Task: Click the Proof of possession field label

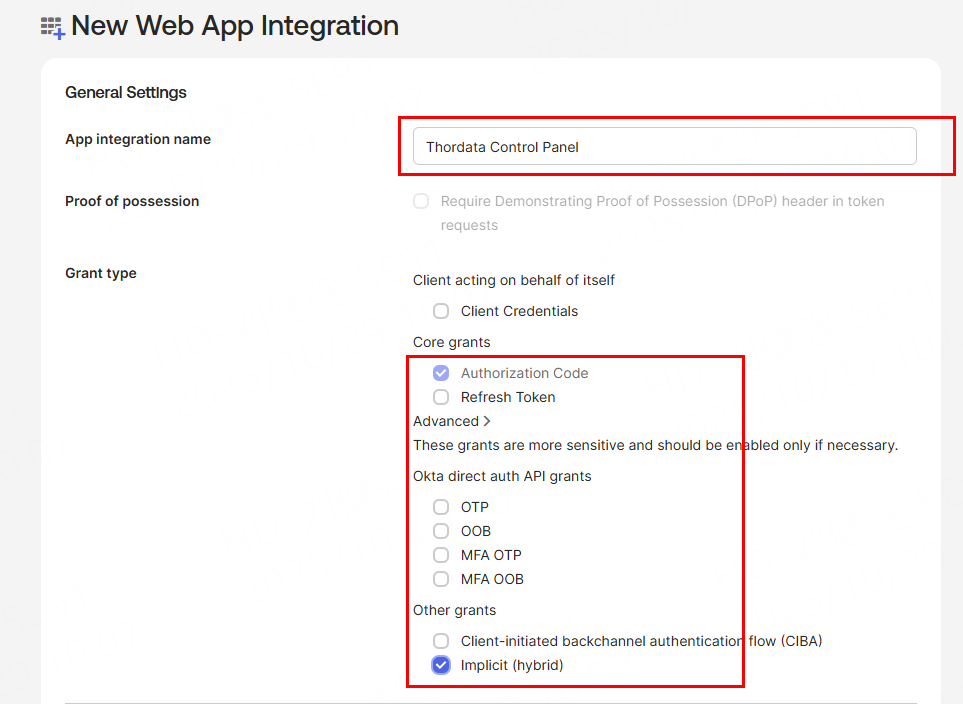Action: (x=132, y=201)
